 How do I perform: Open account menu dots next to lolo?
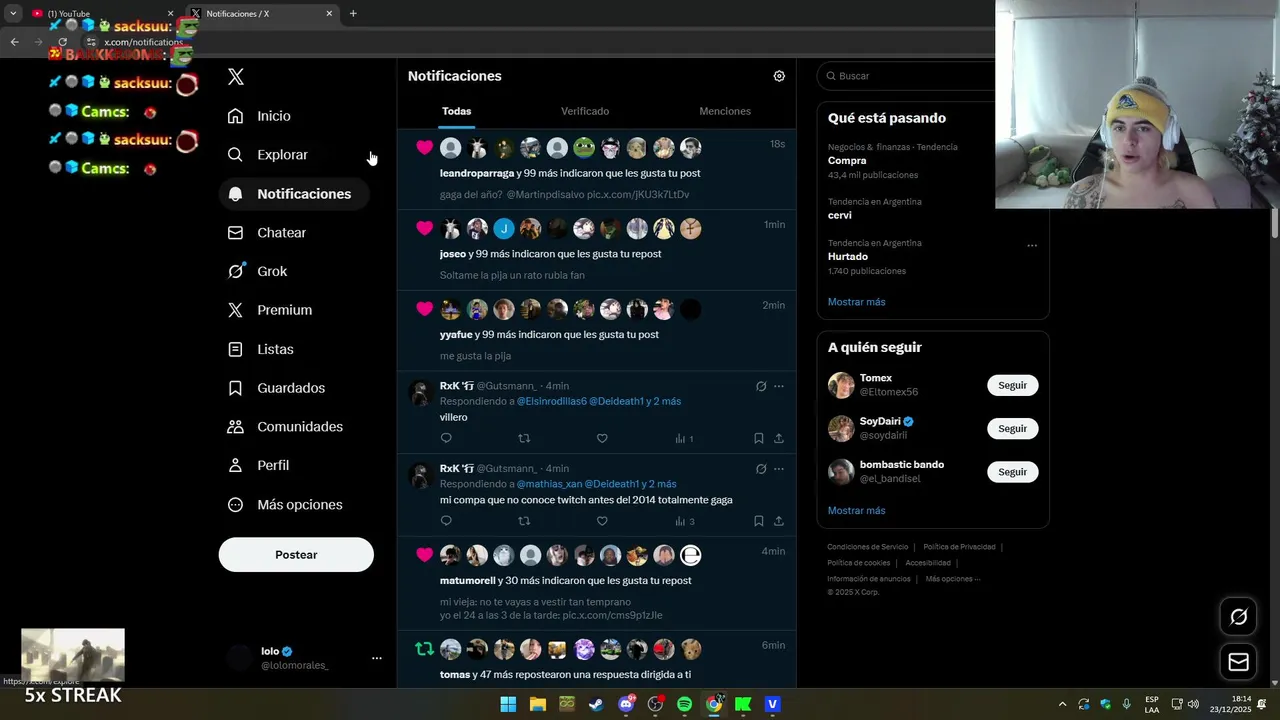[377, 658]
